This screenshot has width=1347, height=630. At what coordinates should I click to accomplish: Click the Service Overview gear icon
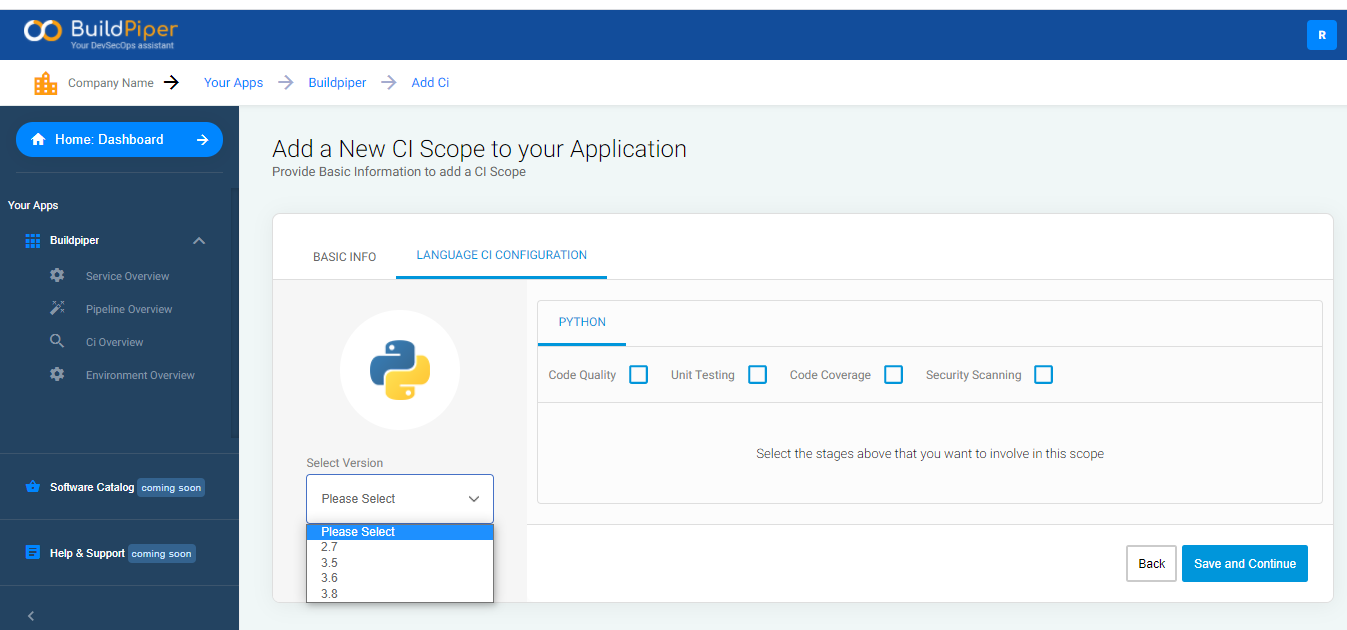click(x=57, y=275)
